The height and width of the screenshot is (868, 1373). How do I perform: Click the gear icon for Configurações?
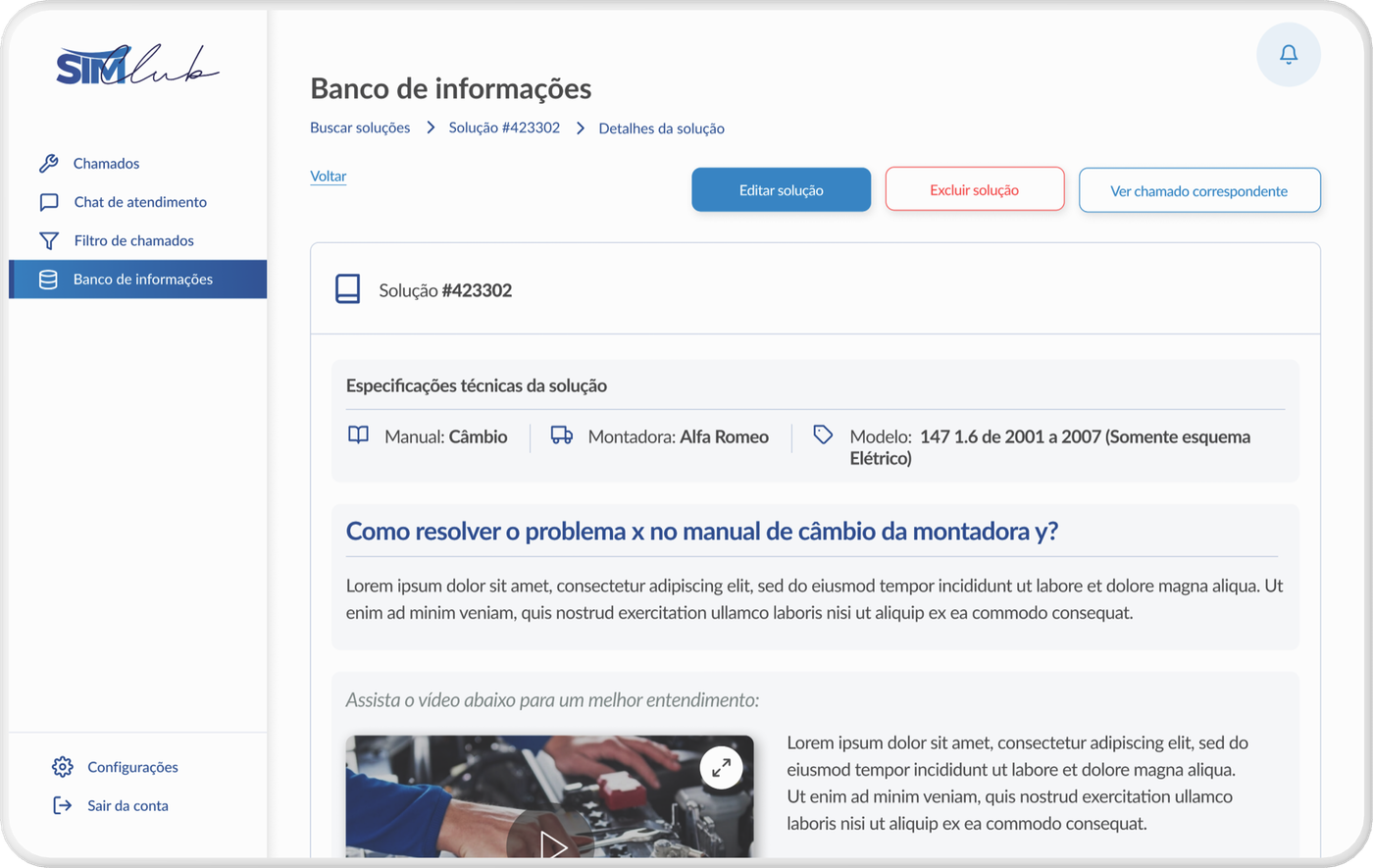click(x=63, y=767)
